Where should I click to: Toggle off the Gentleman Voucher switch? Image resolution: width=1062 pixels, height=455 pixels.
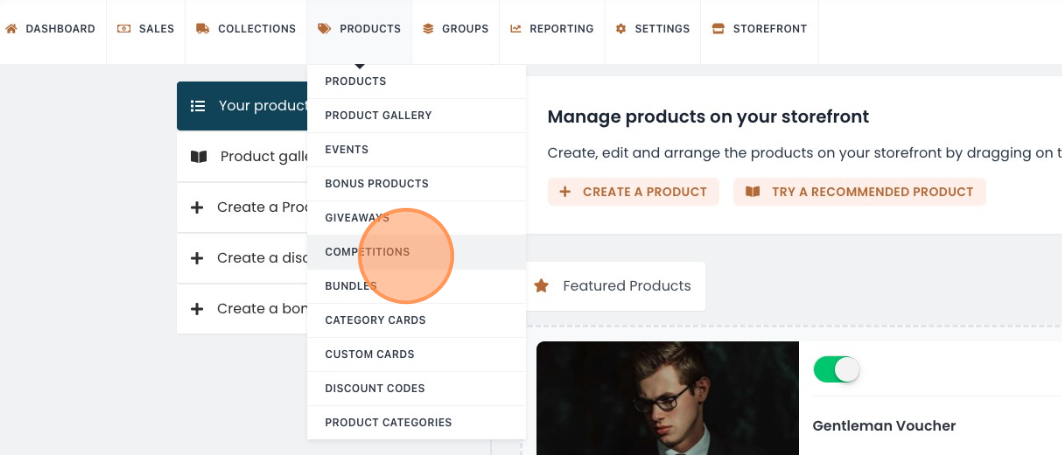836,370
